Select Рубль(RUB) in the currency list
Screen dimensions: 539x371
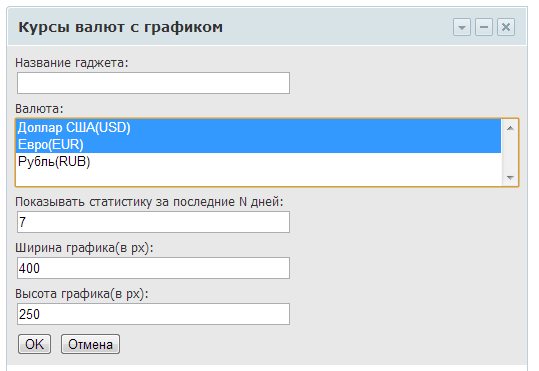pos(258,161)
